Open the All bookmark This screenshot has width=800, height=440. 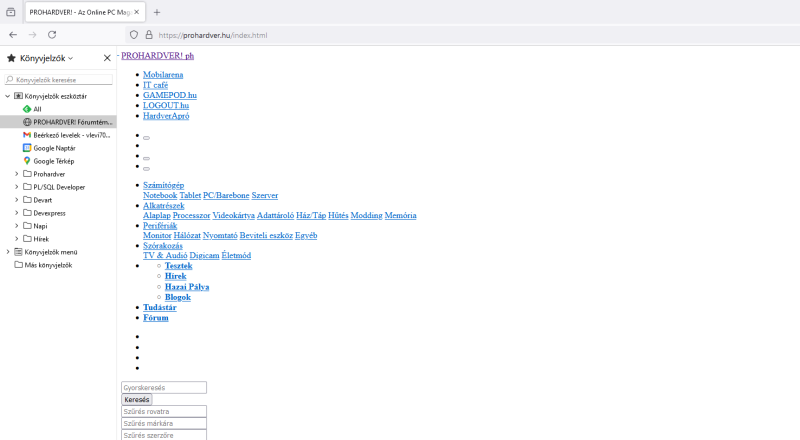(37, 109)
